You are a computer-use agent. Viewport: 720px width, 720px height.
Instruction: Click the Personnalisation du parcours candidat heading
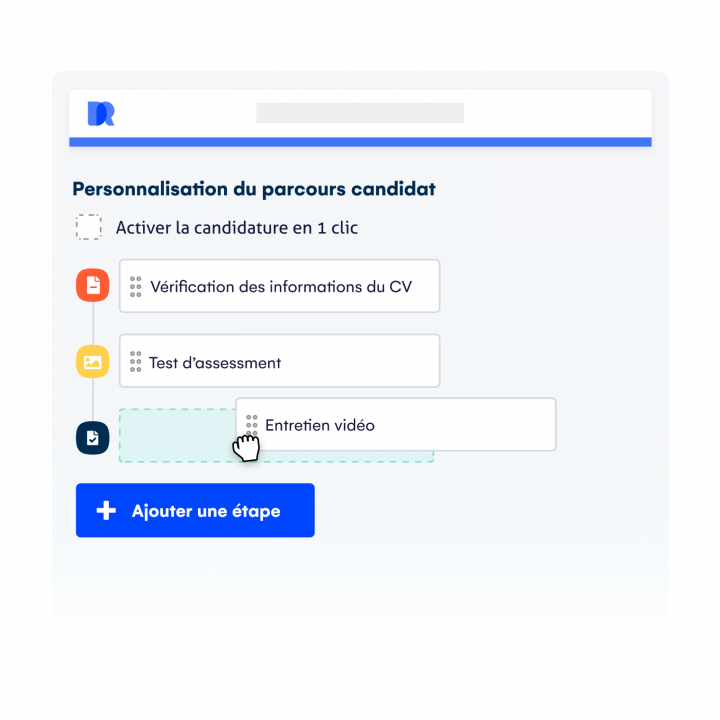pyautogui.click(x=254, y=189)
